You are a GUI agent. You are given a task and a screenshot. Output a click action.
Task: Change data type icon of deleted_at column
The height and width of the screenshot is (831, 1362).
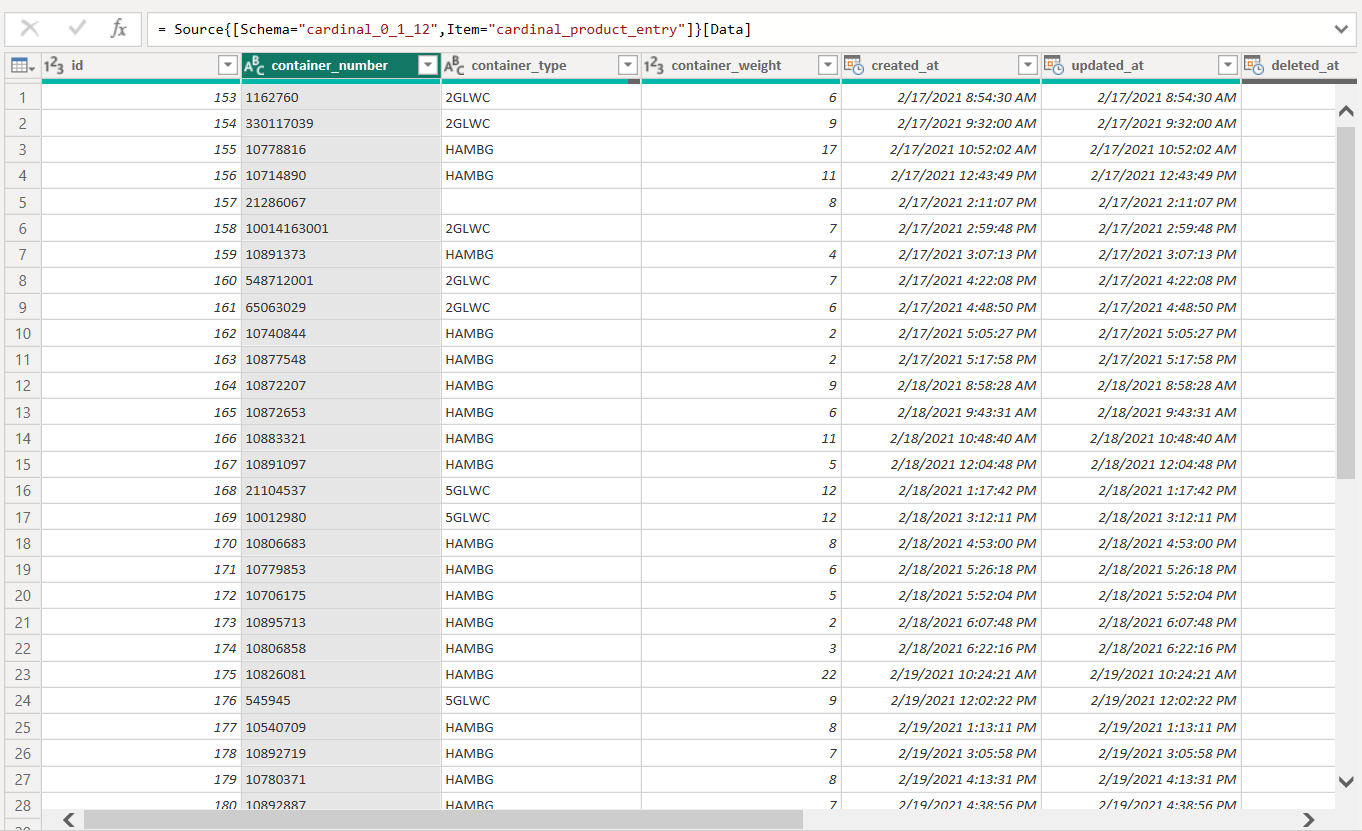pos(1254,66)
